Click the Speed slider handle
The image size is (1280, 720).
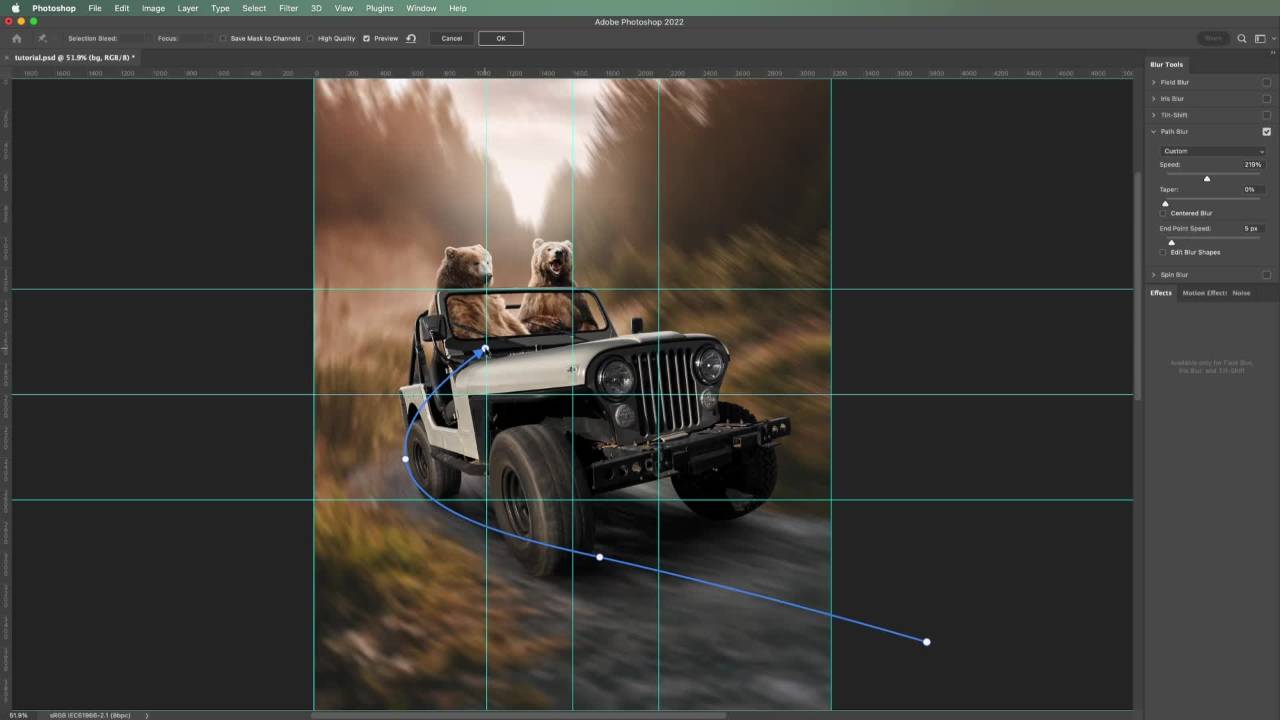(x=1207, y=178)
